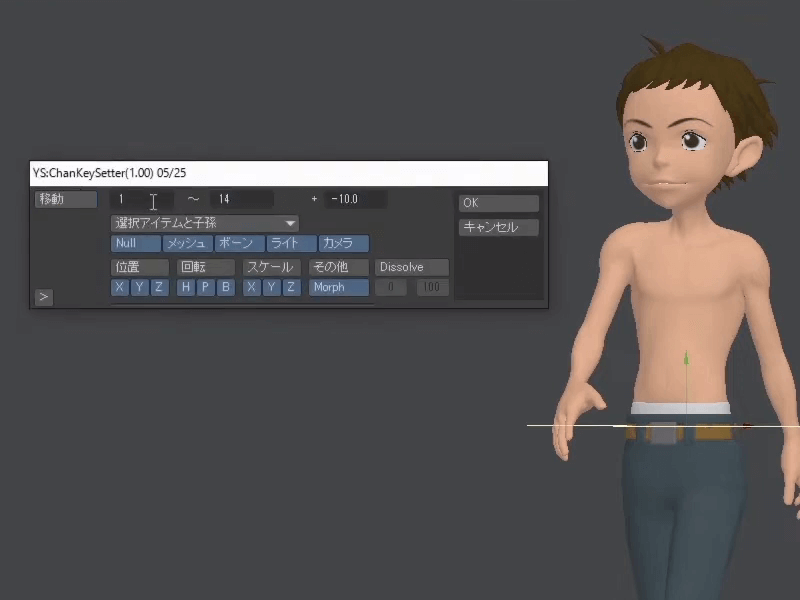Click the Dissolve button
Screen dimensions: 800x600
[x=412, y=267]
